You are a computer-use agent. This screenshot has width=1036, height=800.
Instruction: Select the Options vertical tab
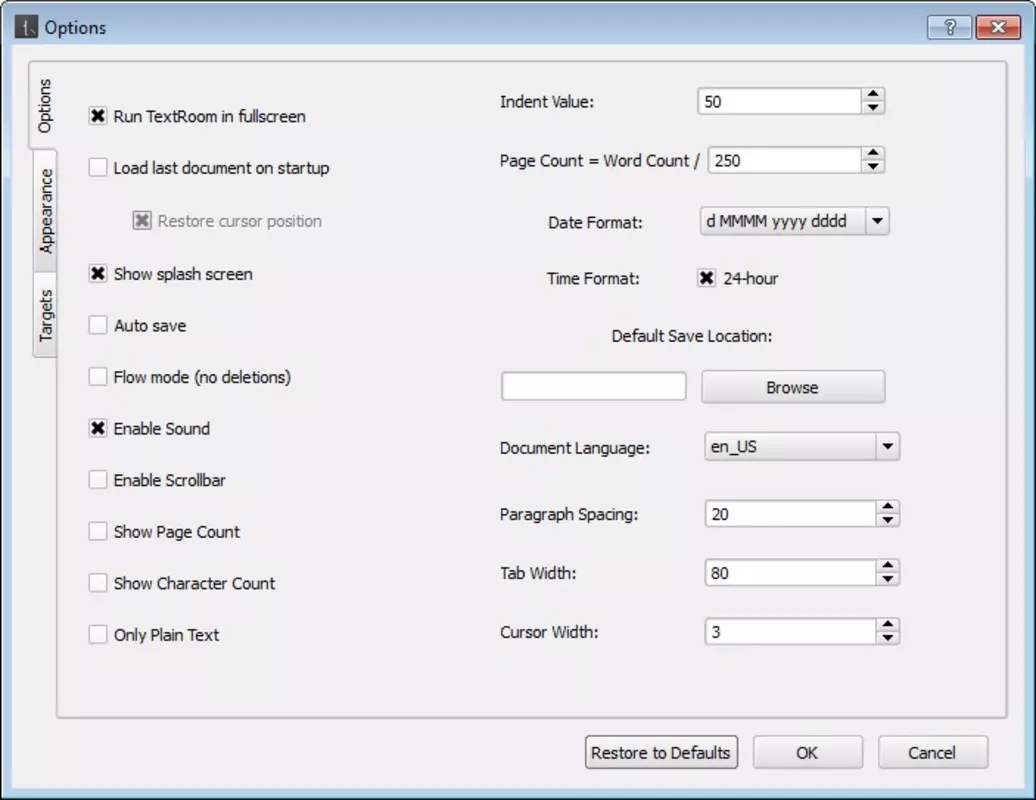(x=44, y=106)
